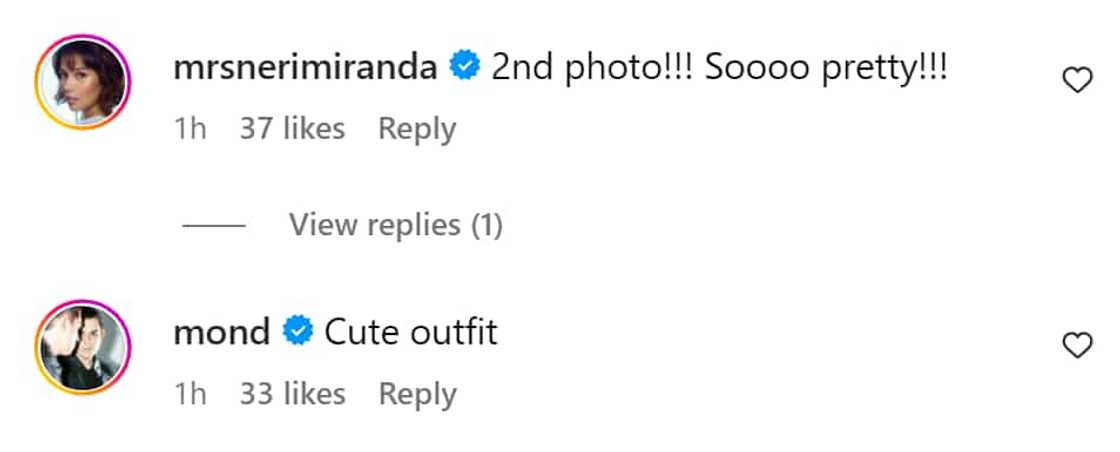The width and height of the screenshot is (1120, 452).
Task: Click 1h timestamp under mrsnerimiranda's comment
Action: pyautogui.click(x=190, y=129)
